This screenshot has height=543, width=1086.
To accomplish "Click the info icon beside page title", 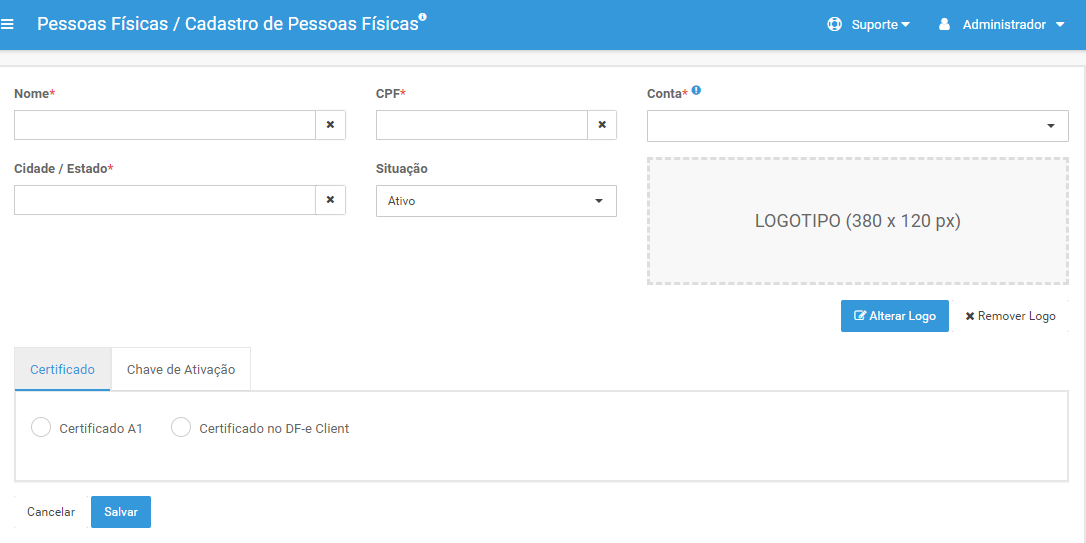I will pyautogui.click(x=422, y=17).
